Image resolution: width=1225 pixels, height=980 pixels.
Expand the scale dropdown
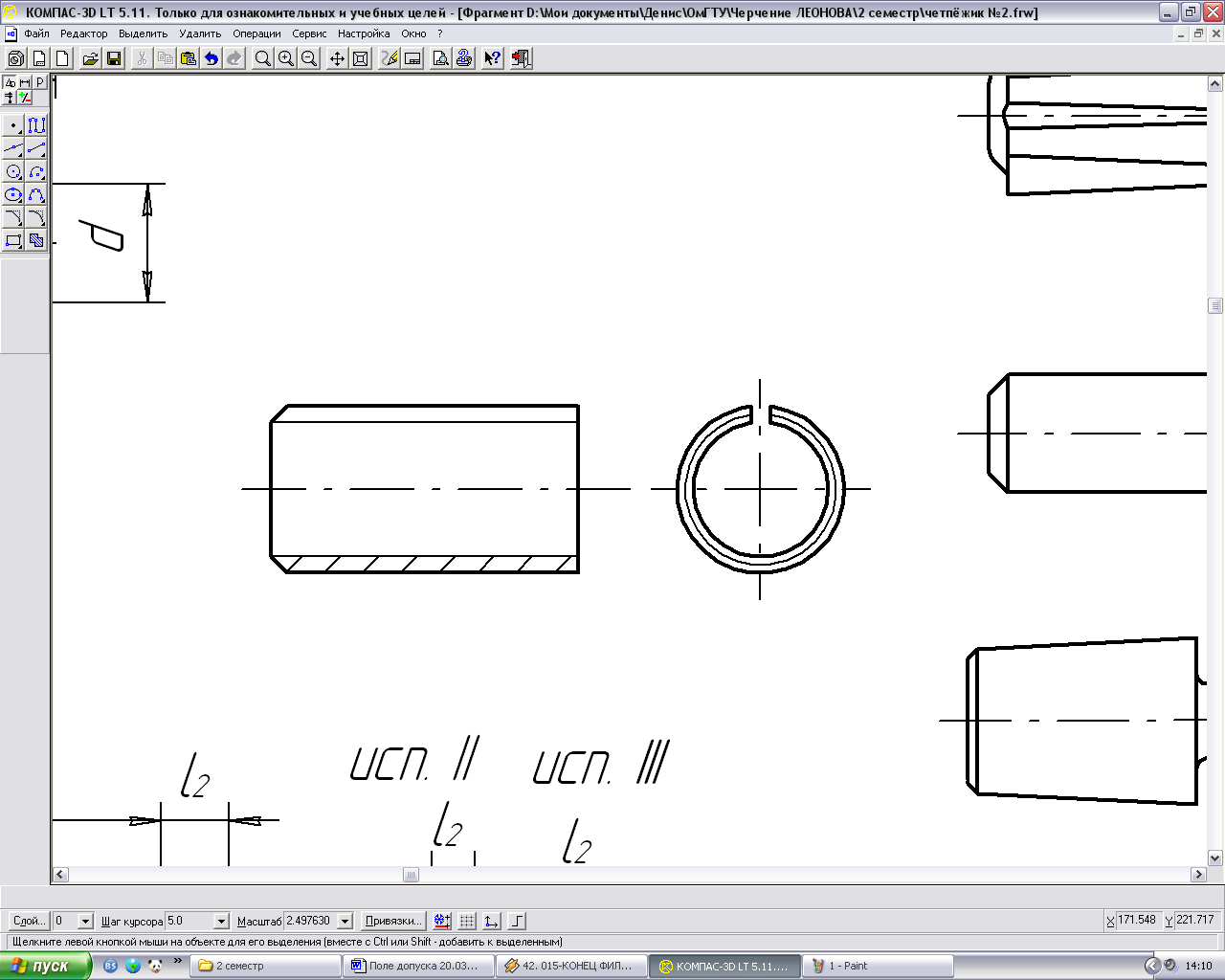coord(345,921)
